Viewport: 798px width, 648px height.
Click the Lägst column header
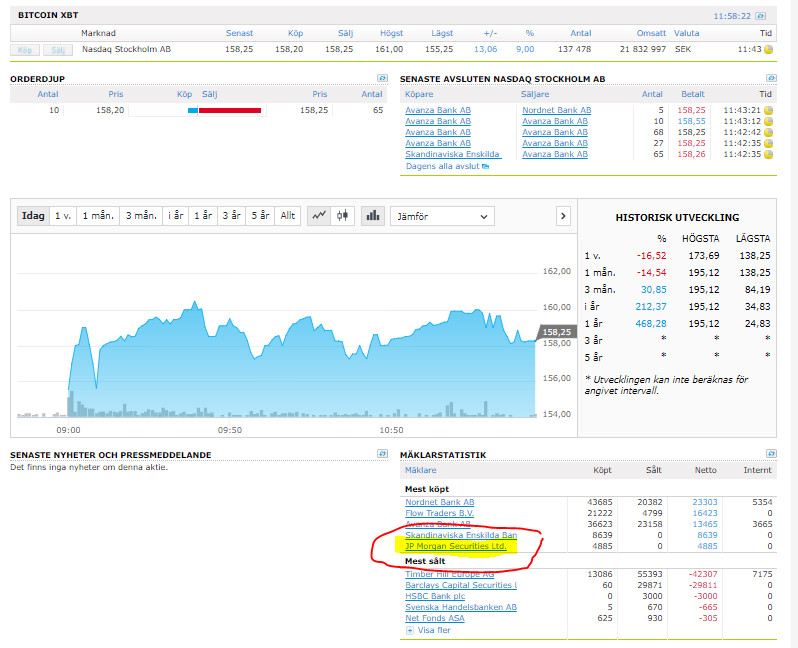[442, 33]
